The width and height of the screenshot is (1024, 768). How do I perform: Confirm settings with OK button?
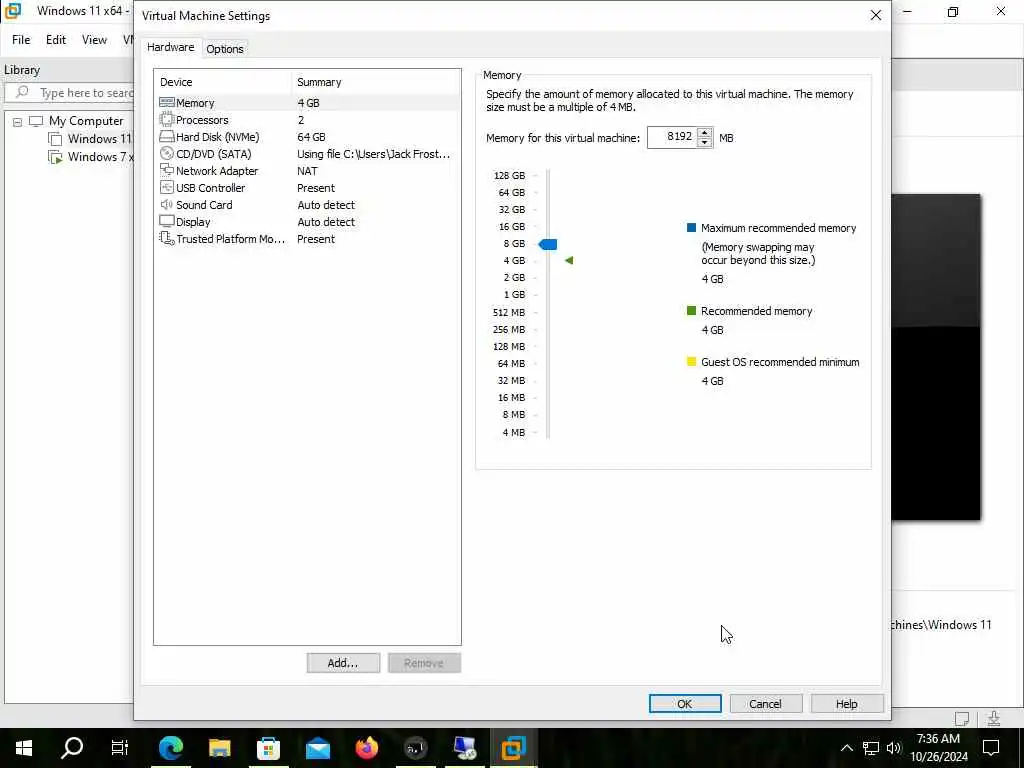click(x=685, y=703)
